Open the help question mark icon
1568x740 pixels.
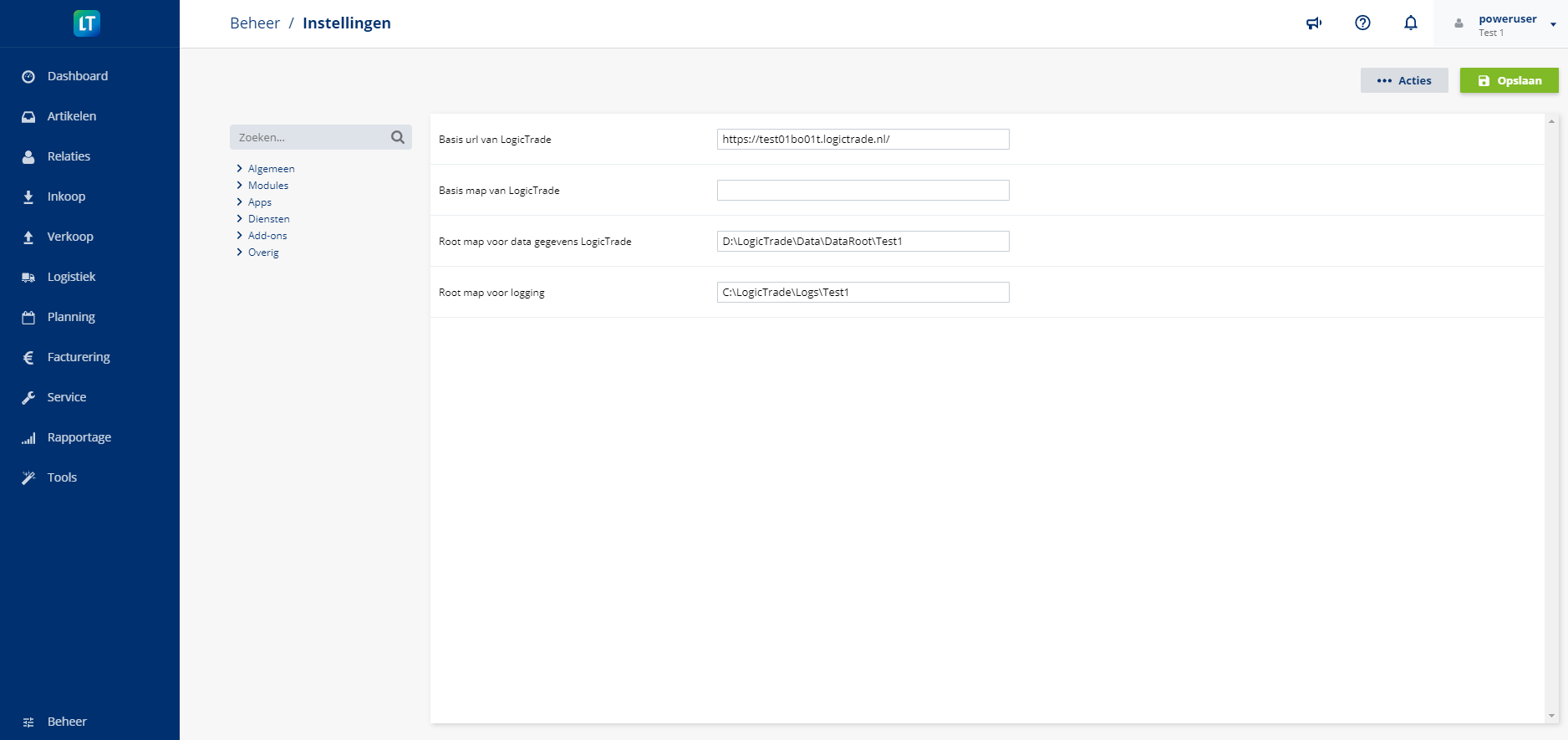coord(1362,23)
